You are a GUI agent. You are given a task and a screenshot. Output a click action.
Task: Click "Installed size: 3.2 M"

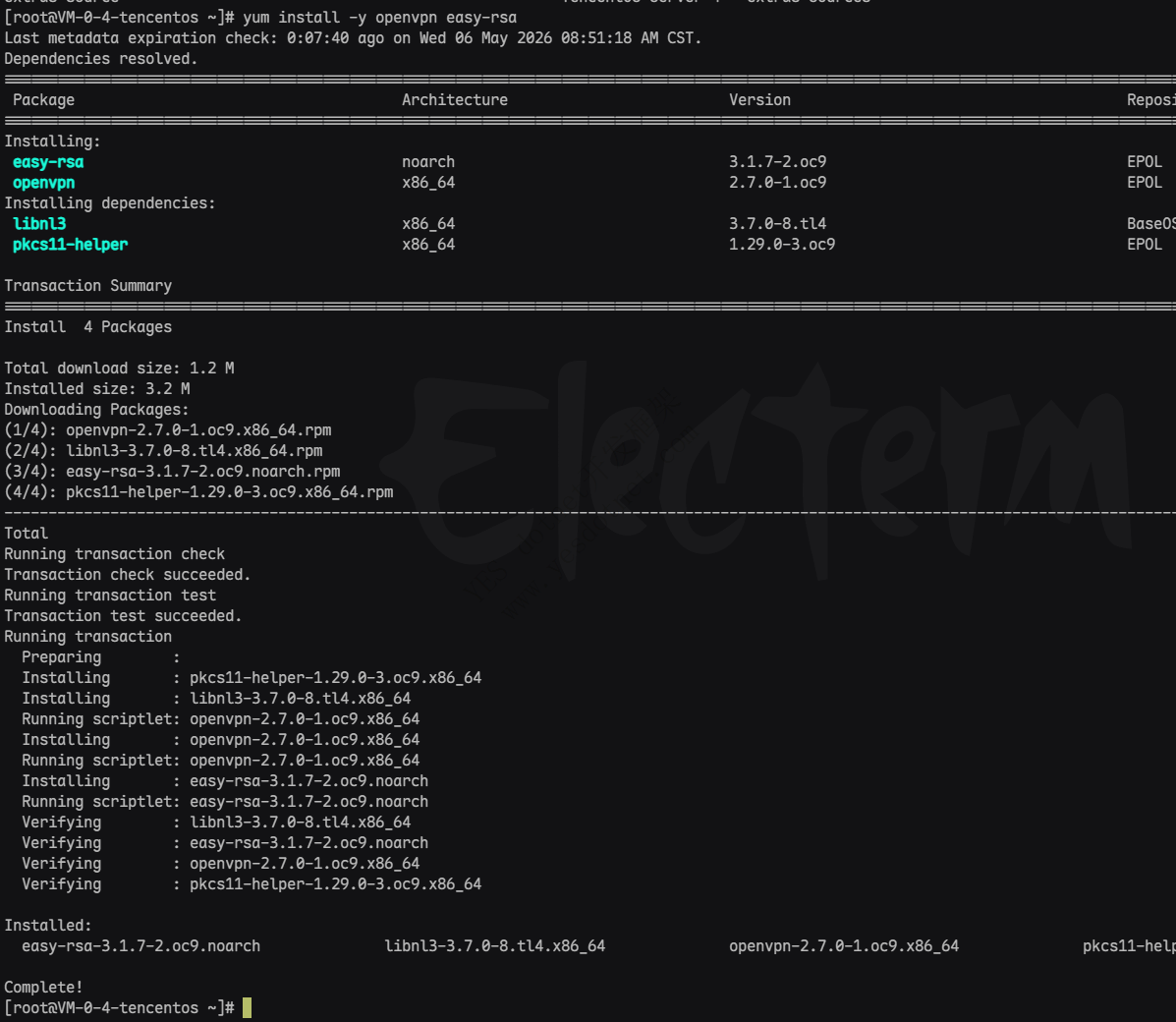point(96,389)
